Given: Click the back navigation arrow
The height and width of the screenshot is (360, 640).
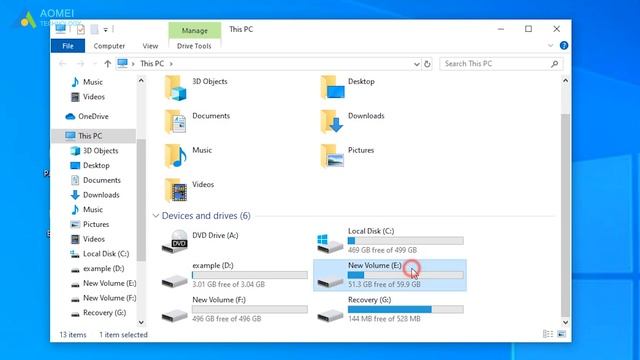Looking at the screenshot, I should click(x=62, y=64).
